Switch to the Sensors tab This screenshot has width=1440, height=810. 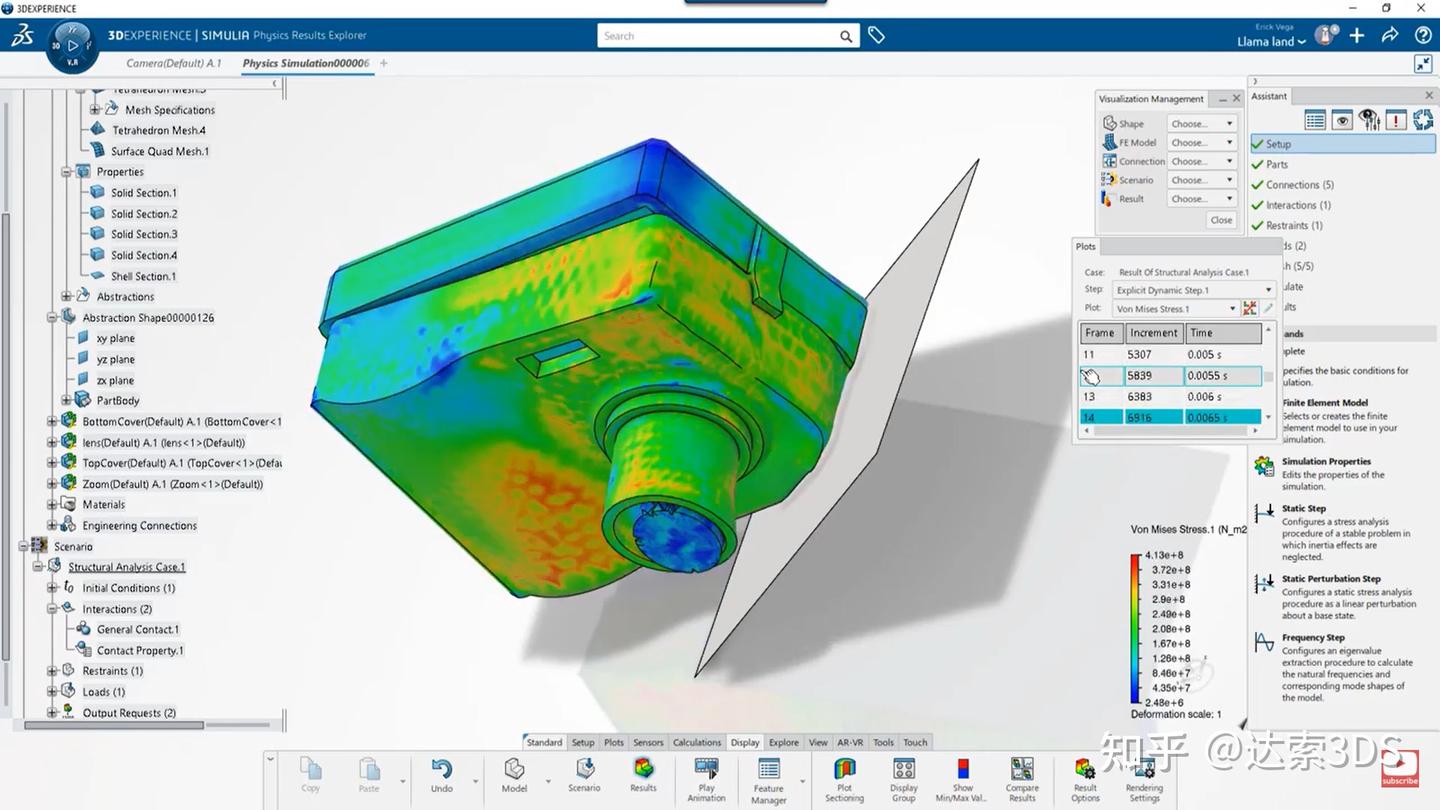coord(648,742)
